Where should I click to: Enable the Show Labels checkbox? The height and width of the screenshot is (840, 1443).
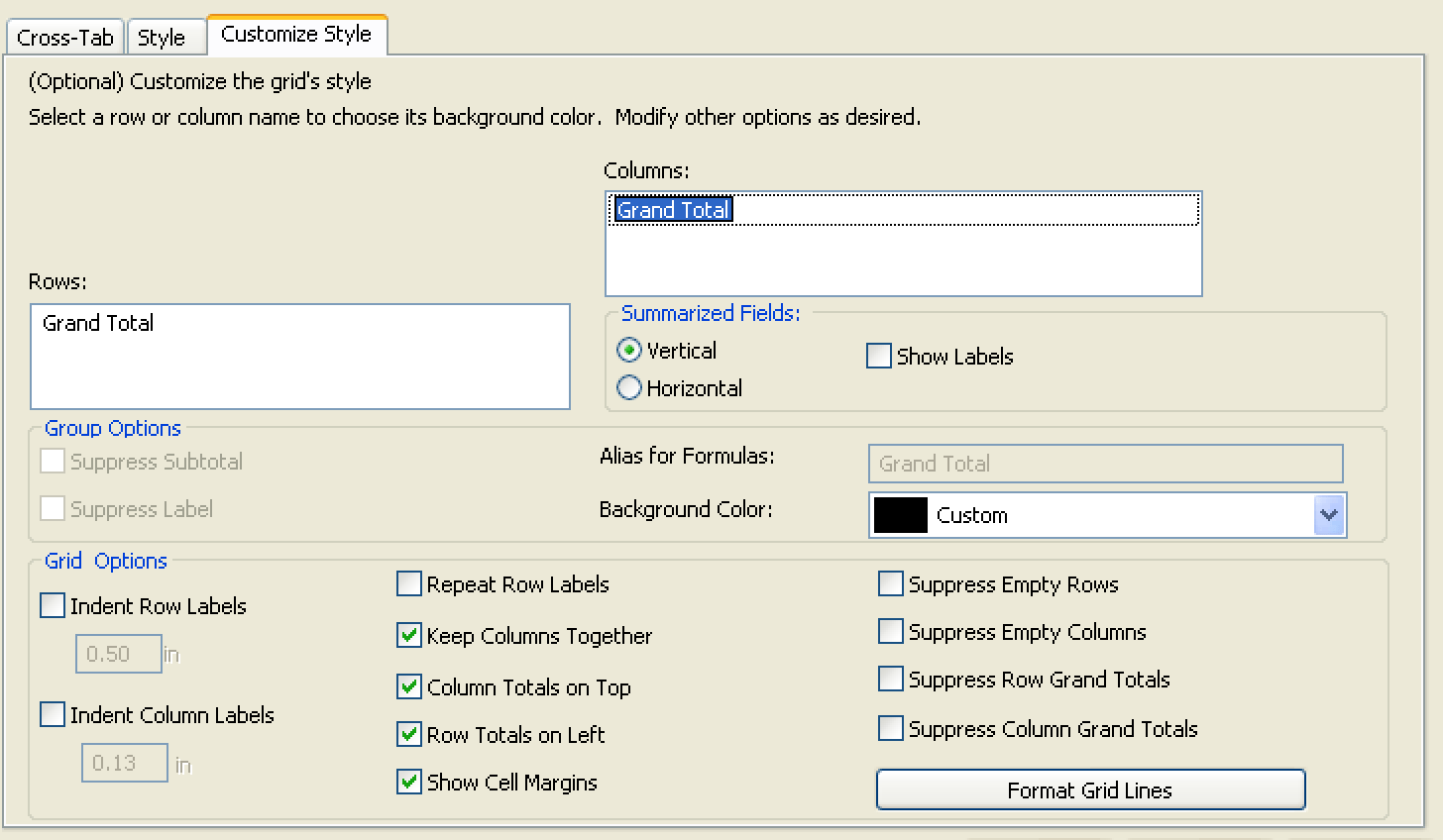[x=879, y=357]
